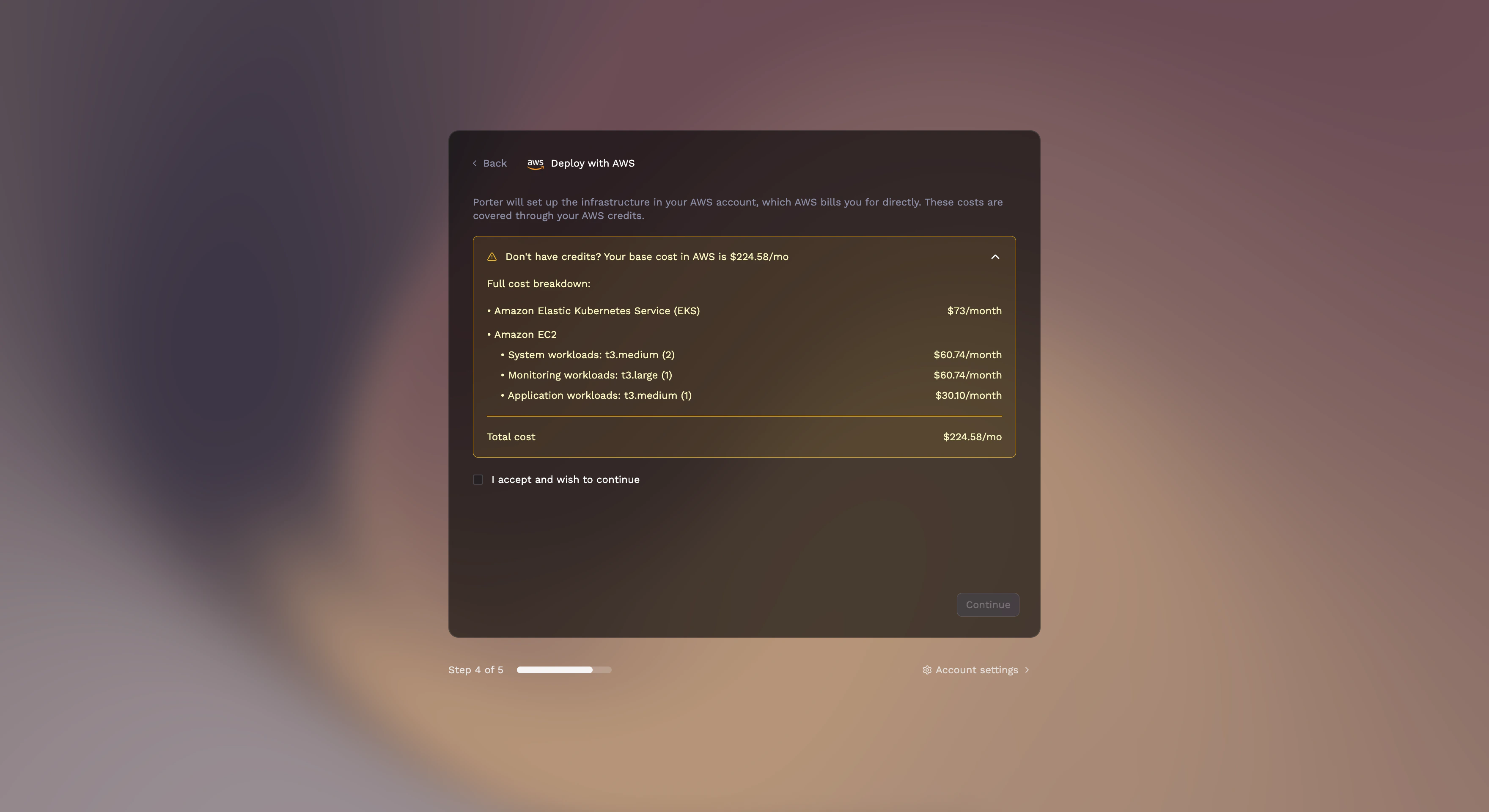
Task: Click the 'Don't have credits?' header row
Action: pyautogui.click(x=744, y=257)
